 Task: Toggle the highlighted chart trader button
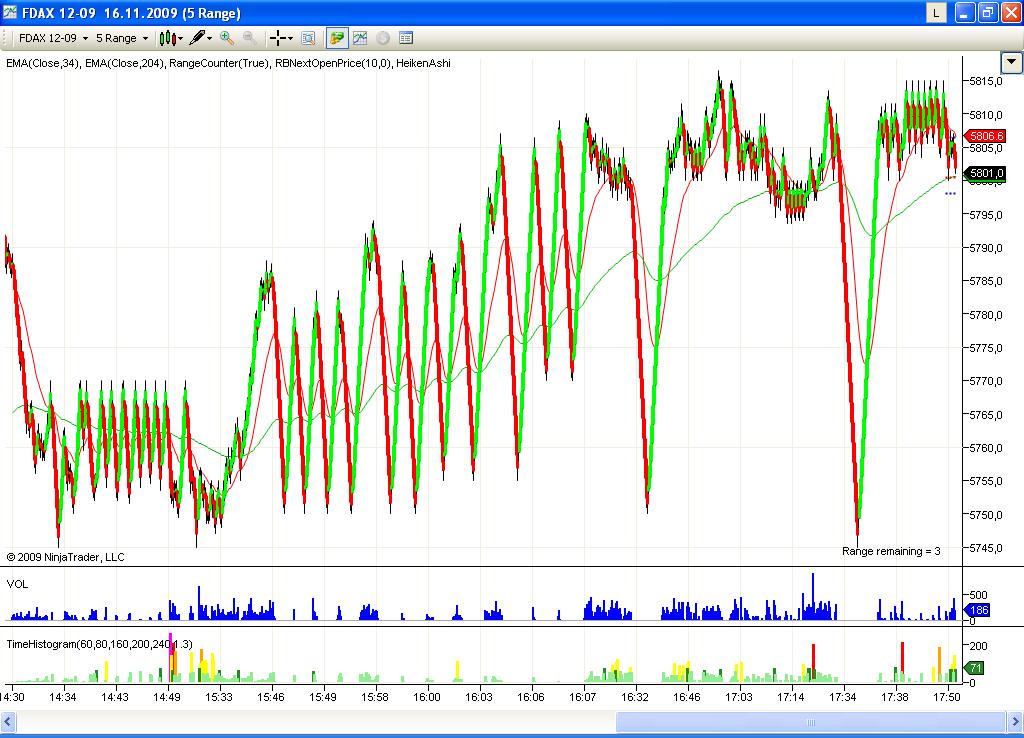click(337, 39)
